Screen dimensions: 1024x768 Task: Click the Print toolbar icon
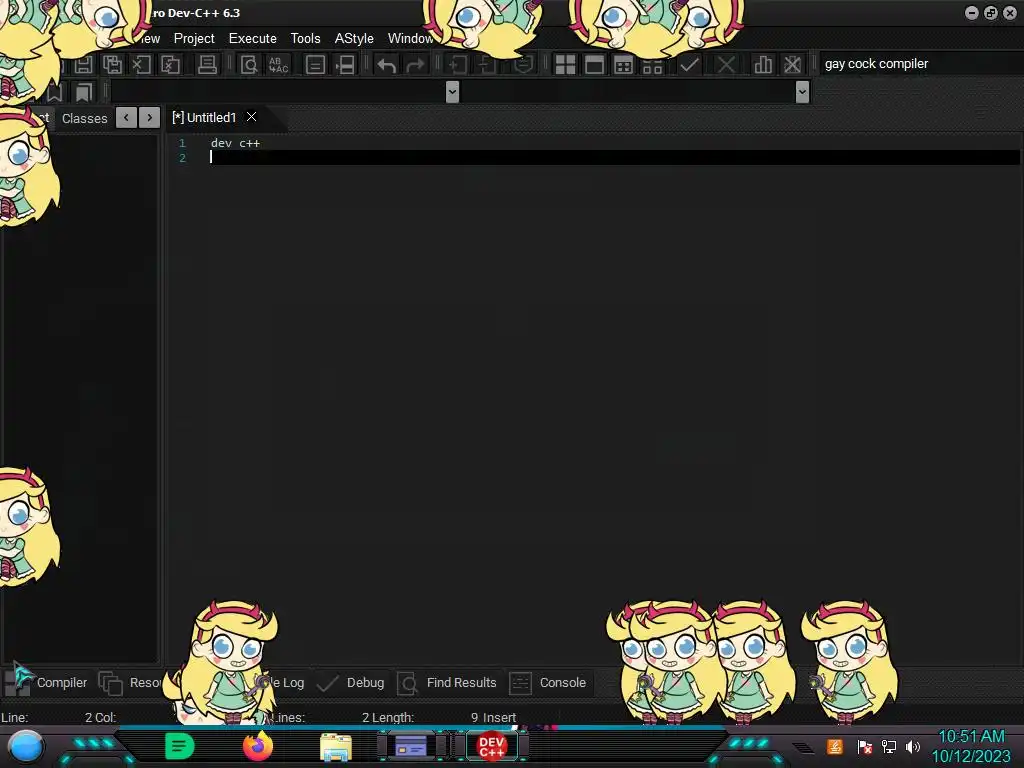coord(207,65)
